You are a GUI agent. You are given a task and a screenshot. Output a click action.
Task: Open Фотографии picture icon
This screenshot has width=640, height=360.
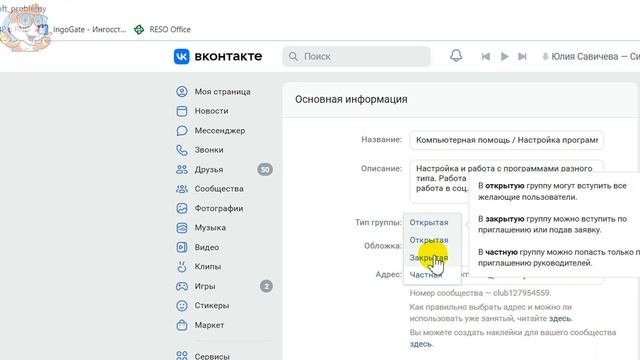pos(182,208)
